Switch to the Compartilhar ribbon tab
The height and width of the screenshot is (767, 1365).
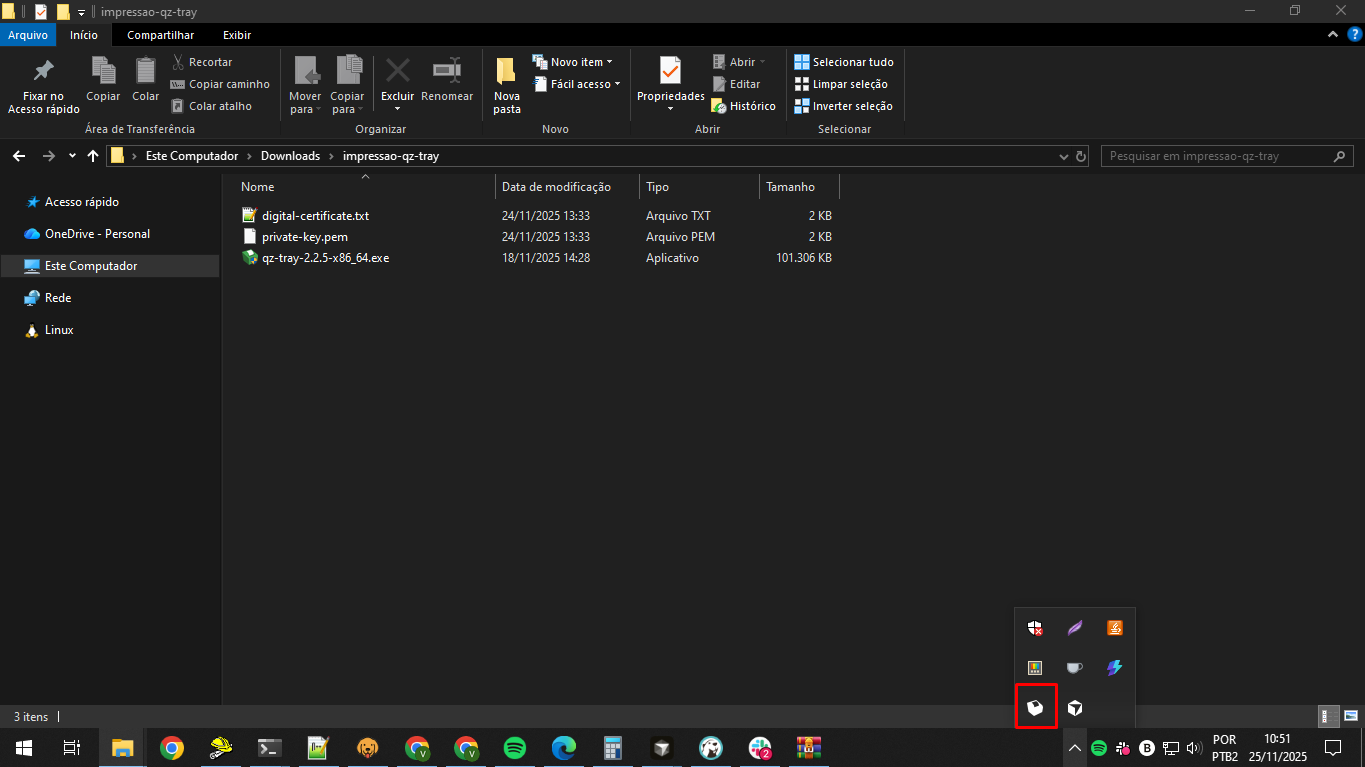(x=160, y=35)
